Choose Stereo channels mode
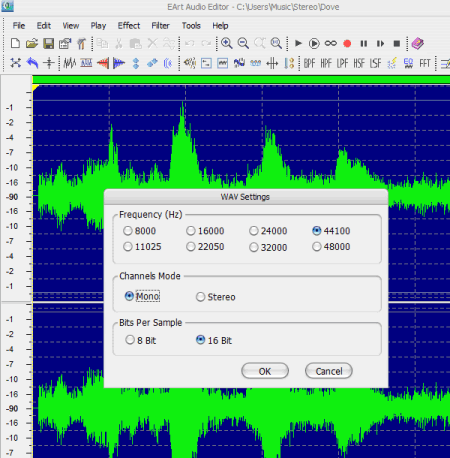The width and height of the screenshot is (450, 458). (x=216, y=297)
